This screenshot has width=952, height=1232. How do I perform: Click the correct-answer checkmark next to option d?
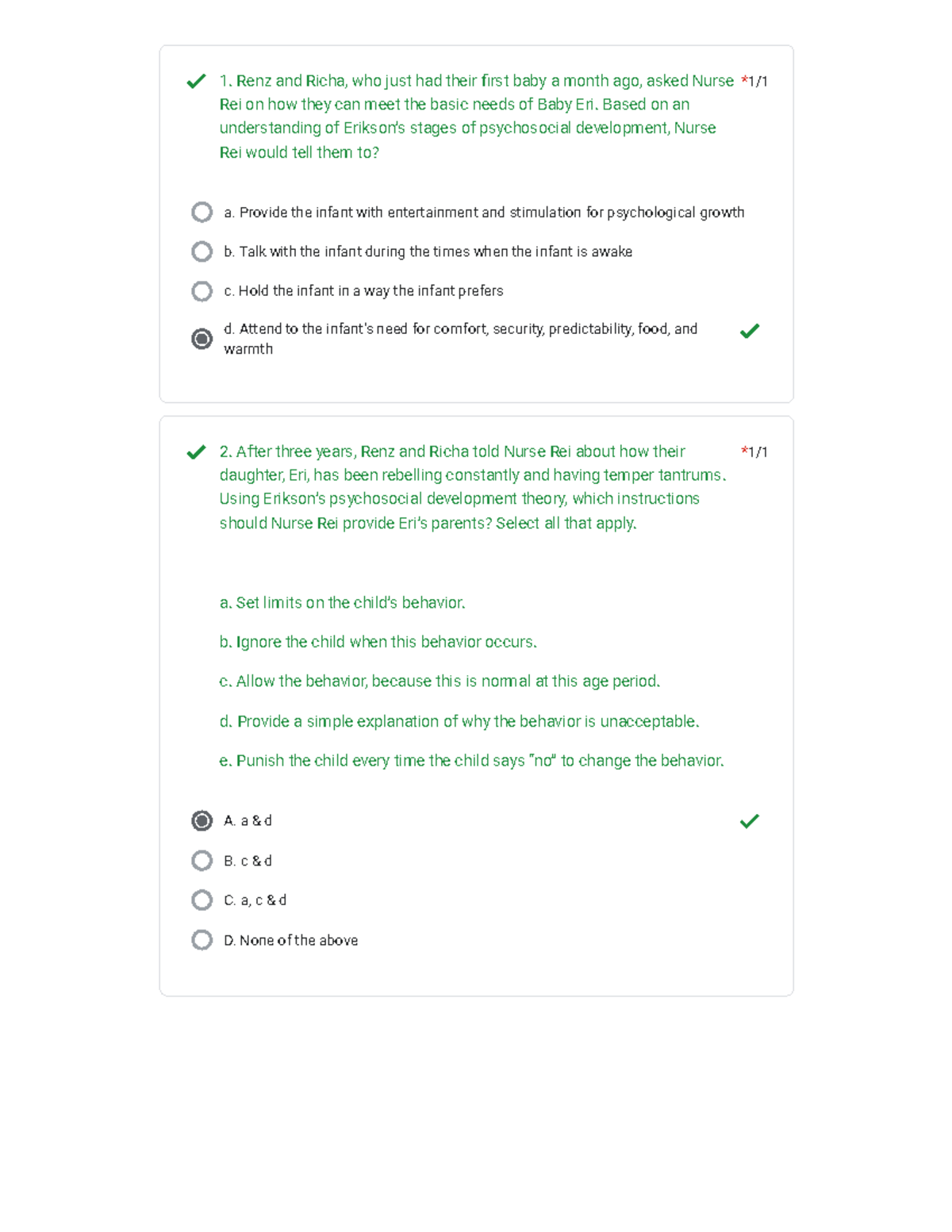pyautogui.click(x=750, y=331)
